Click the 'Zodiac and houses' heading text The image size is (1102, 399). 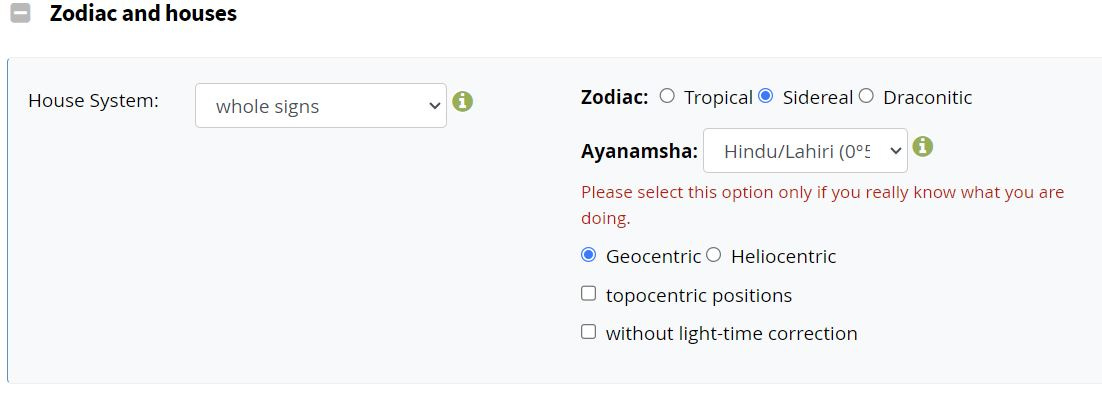(x=143, y=13)
